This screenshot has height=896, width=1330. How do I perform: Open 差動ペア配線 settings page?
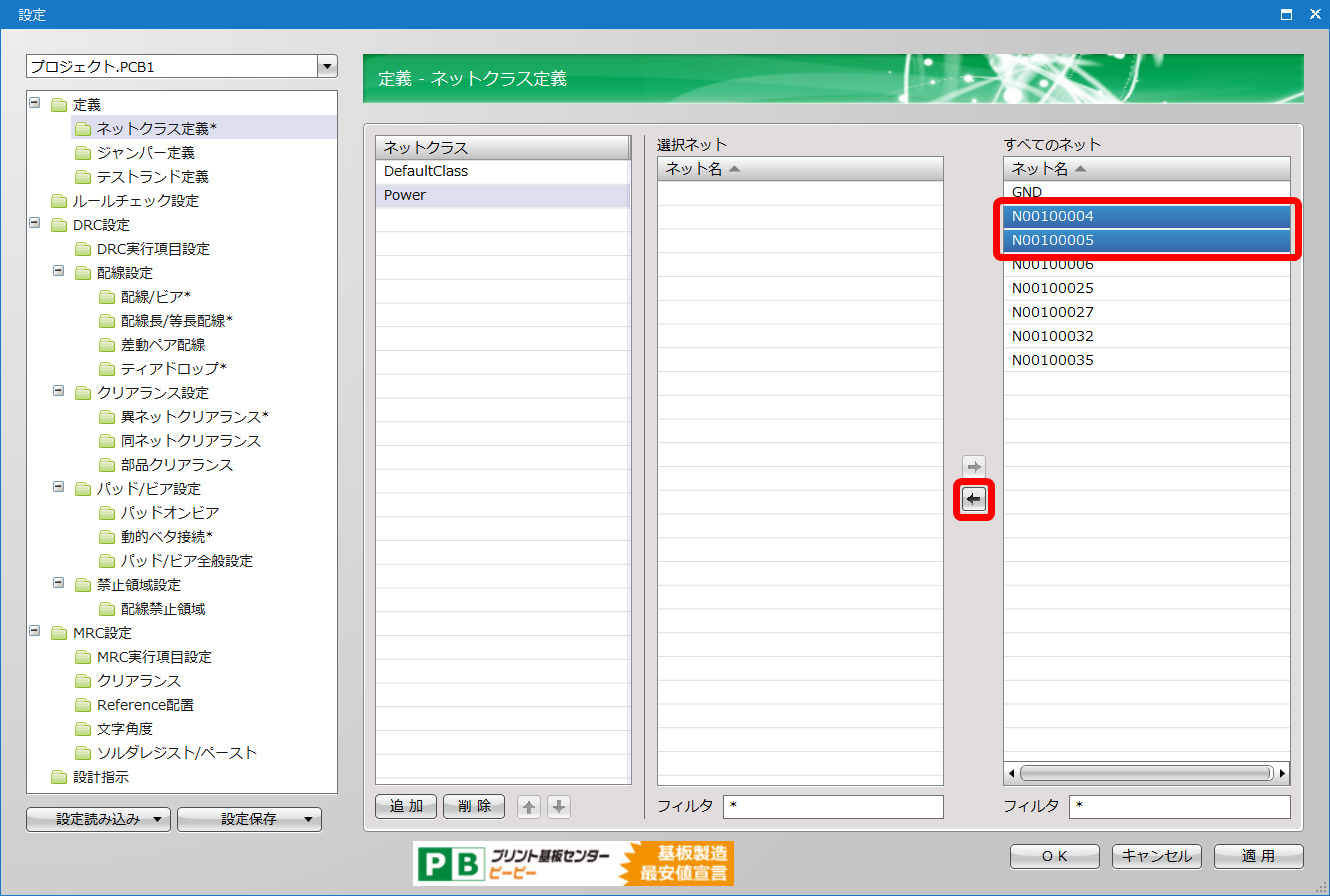click(x=162, y=345)
